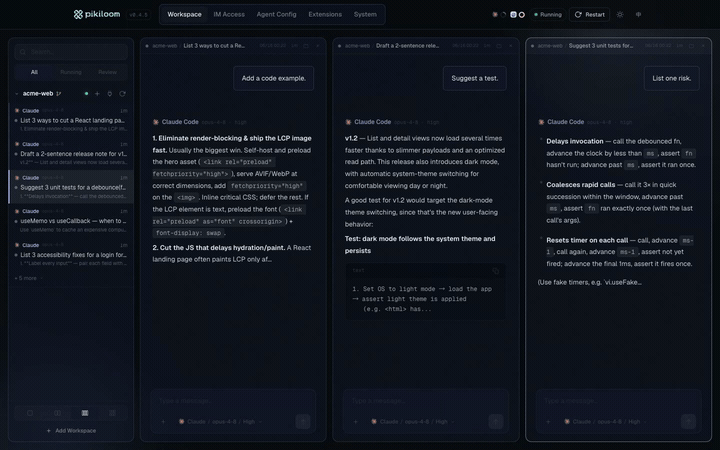This screenshot has width=720, height=450.
Task: Click the Restart button's circular arrow icon
Action: click(x=578, y=15)
